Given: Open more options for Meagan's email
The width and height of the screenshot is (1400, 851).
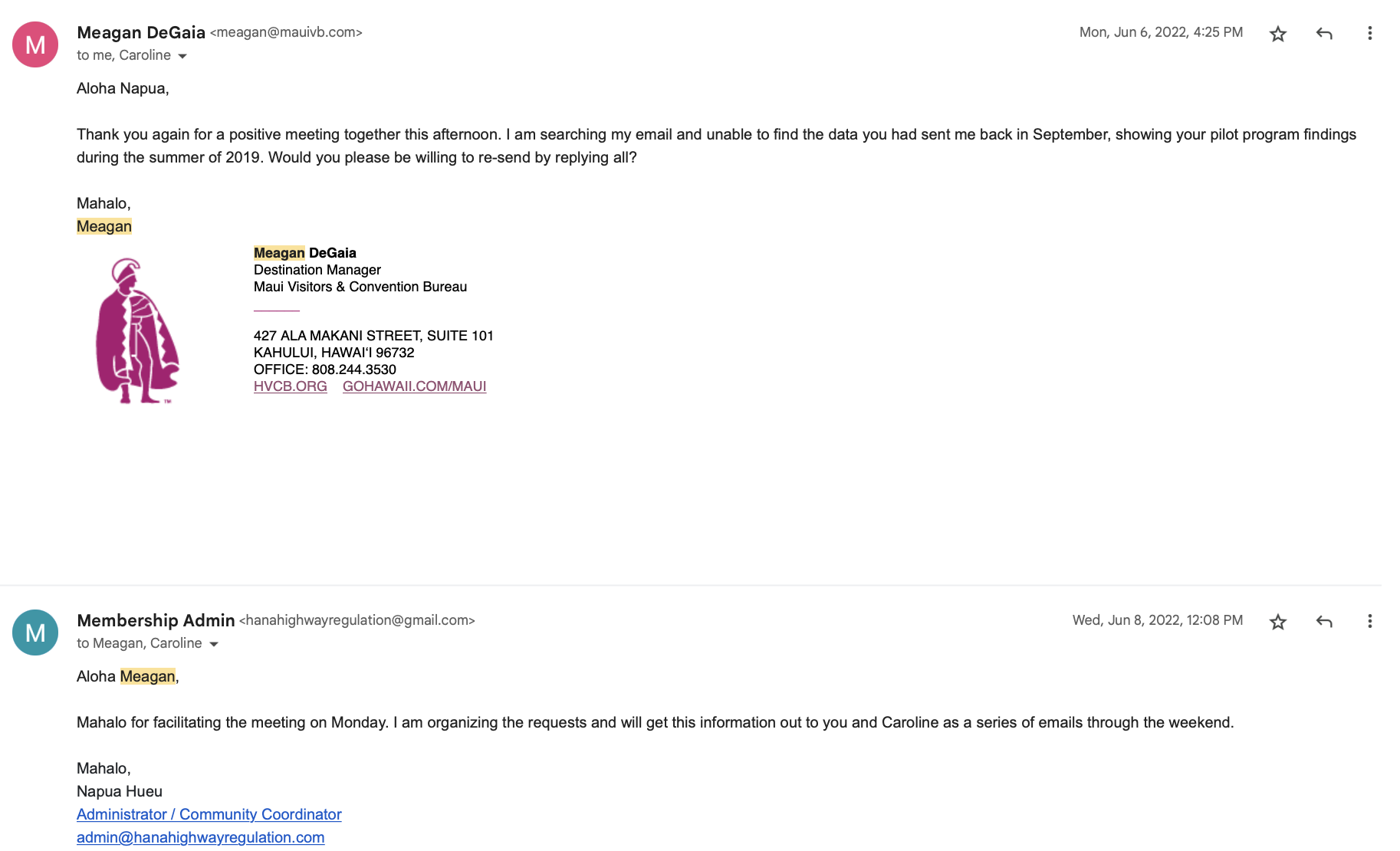Looking at the screenshot, I should coord(1369,33).
